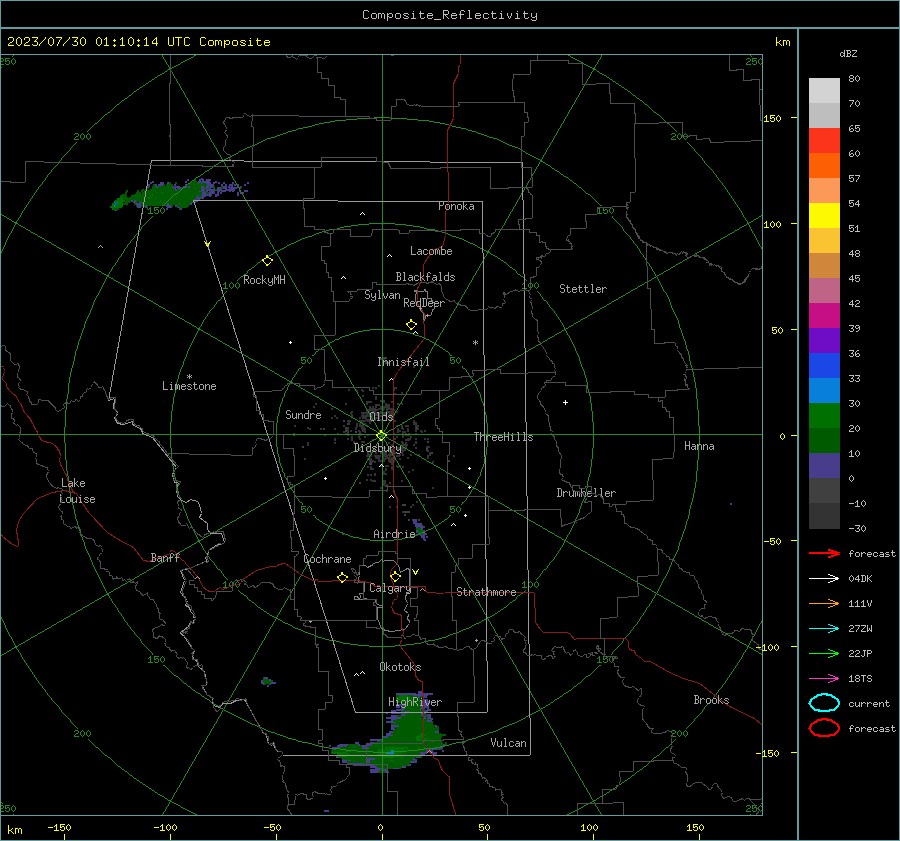Click the magenta 18TS arrow legend icon

click(824, 679)
